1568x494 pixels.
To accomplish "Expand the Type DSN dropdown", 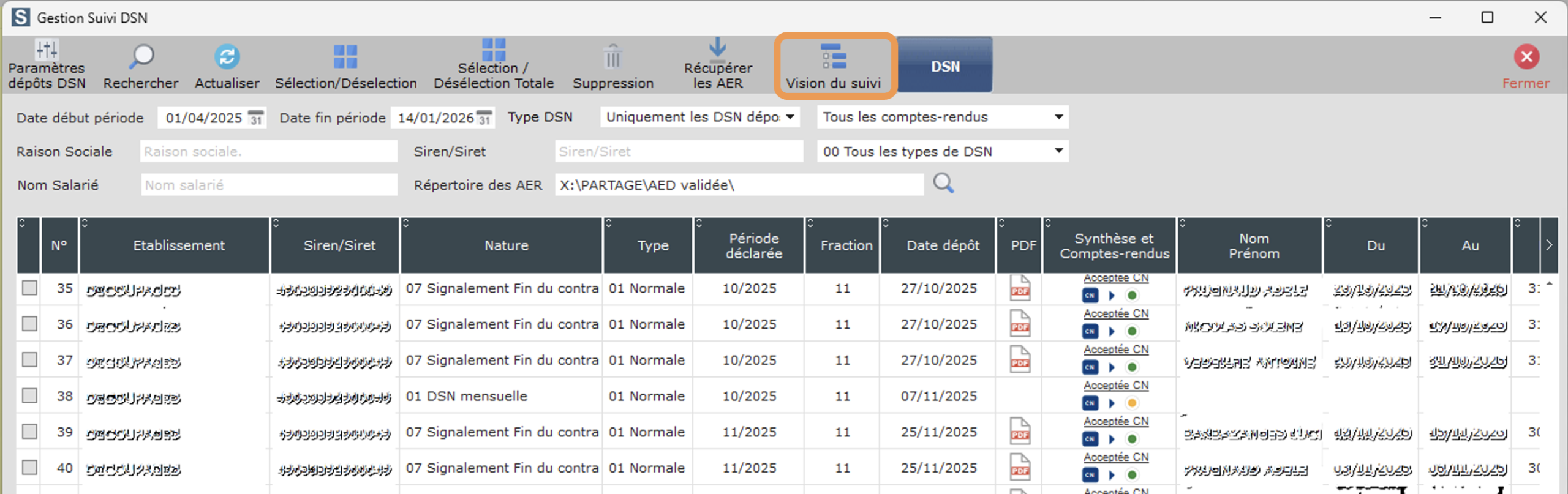I will click(x=790, y=117).
